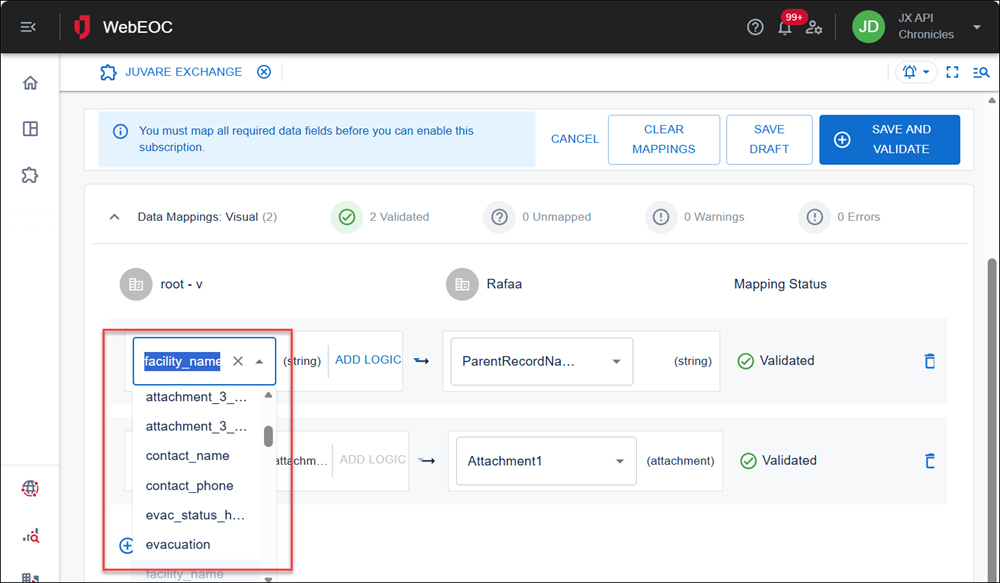
Task: Collapse the facility_name dropdown arrow
Action: coord(260,361)
